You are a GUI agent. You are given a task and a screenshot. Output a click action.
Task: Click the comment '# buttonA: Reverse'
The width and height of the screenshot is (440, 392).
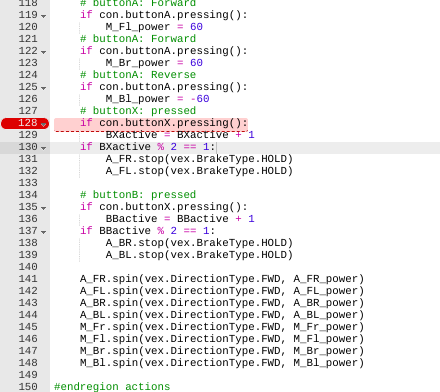(138, 75)
